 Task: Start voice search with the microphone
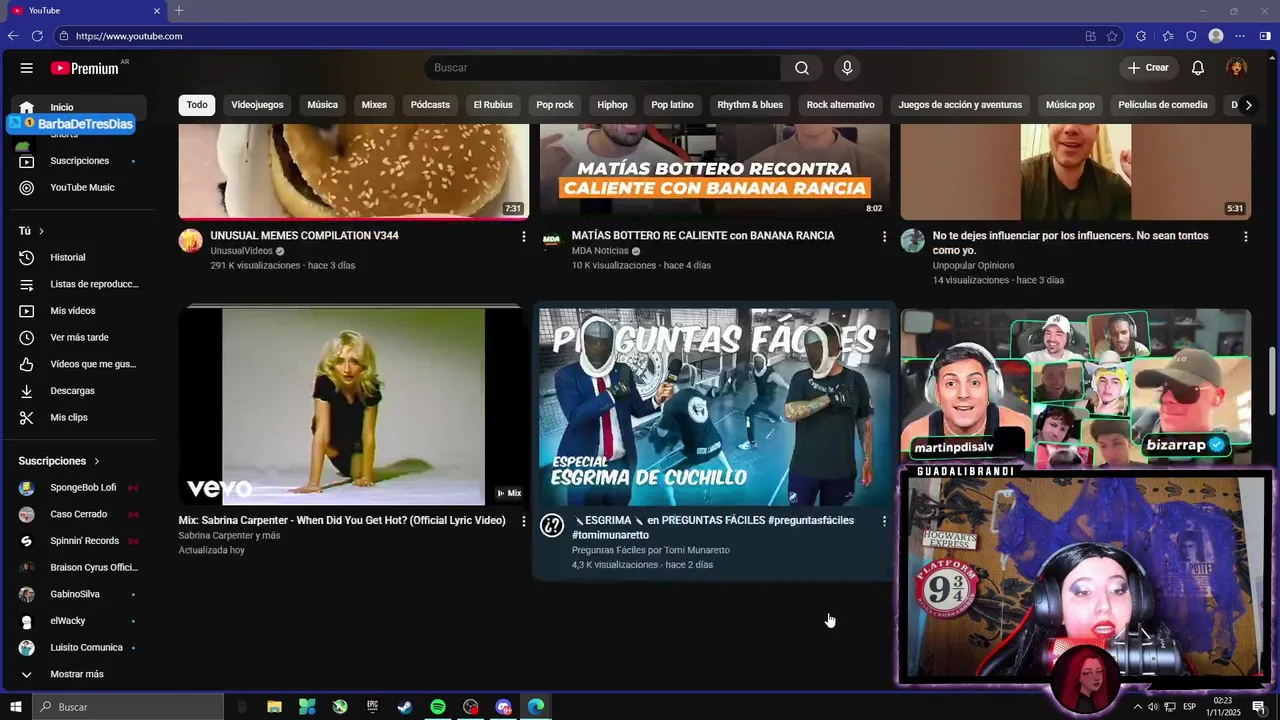[847, 68]
